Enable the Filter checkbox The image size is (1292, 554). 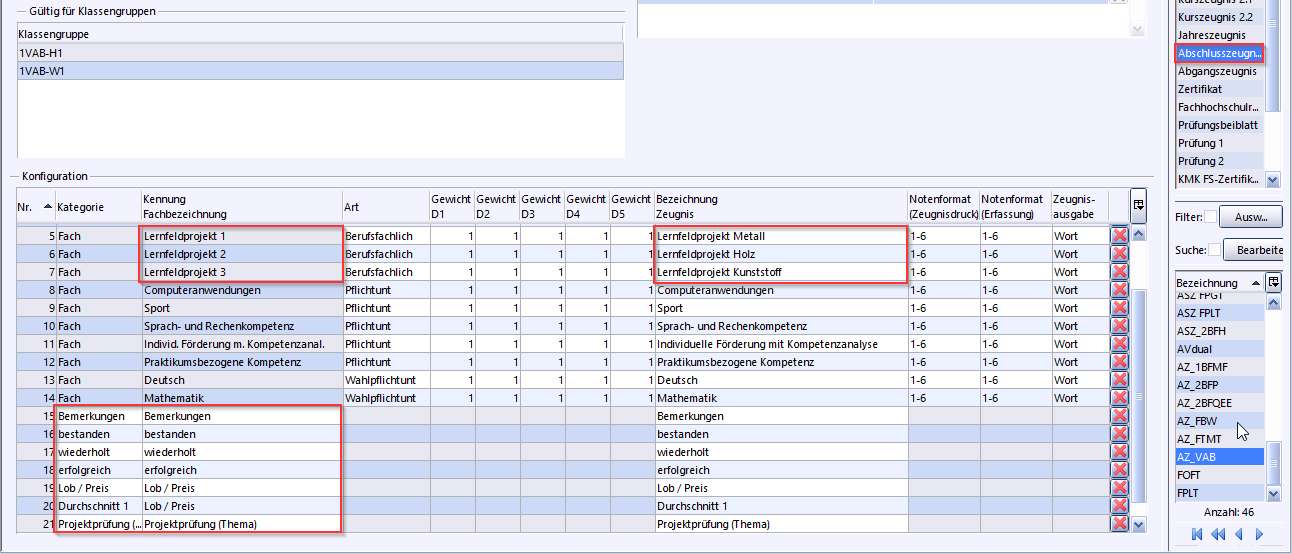[1211, 217]
